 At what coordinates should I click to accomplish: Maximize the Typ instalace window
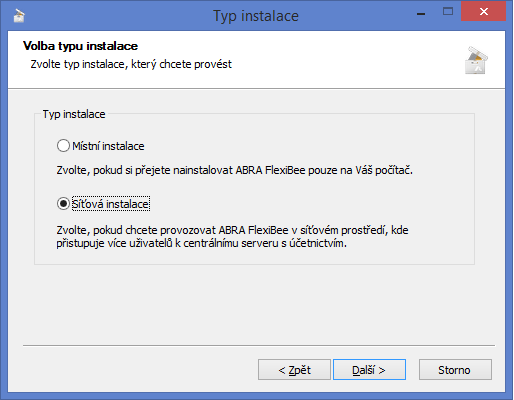coord(448,12)
